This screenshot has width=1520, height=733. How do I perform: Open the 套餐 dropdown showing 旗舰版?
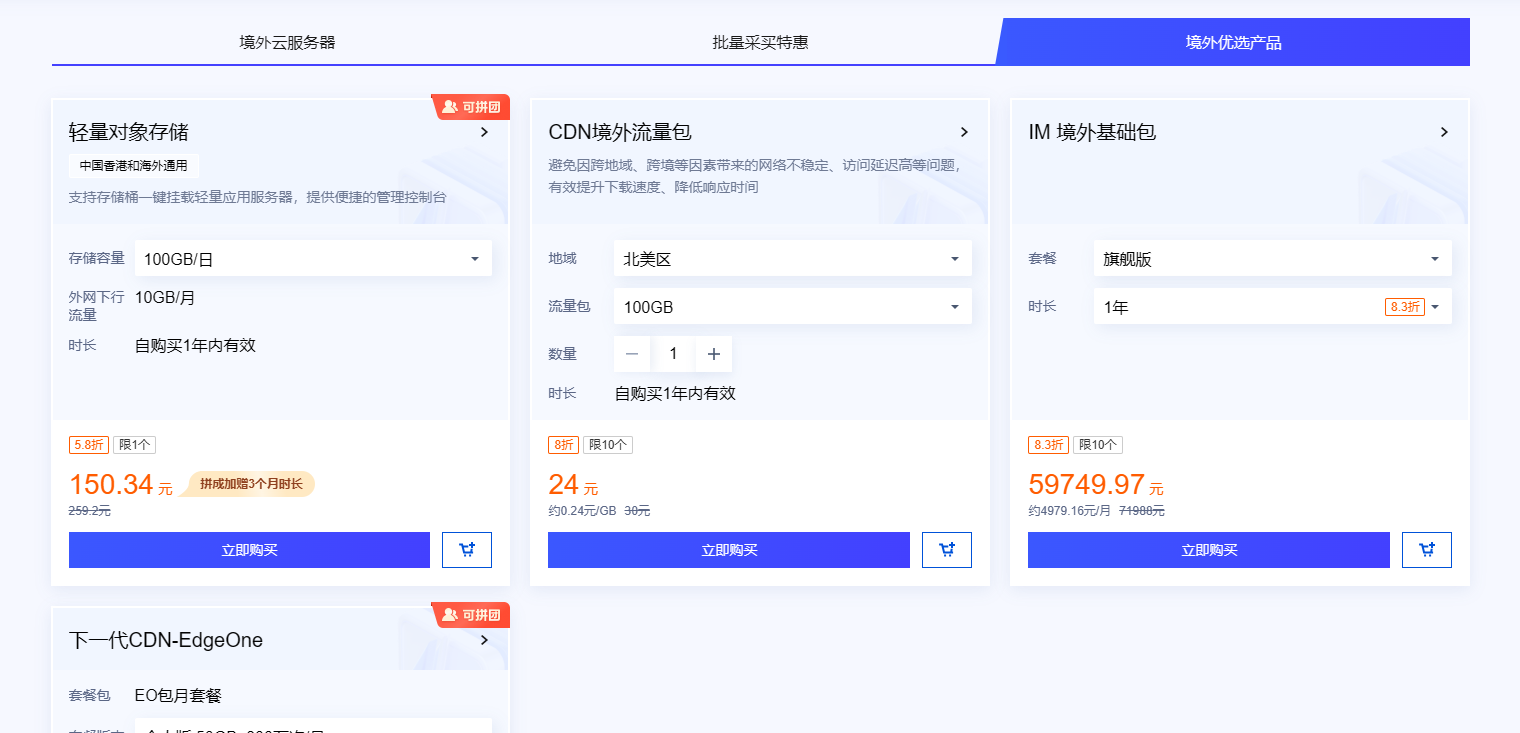coord(1272,258)
